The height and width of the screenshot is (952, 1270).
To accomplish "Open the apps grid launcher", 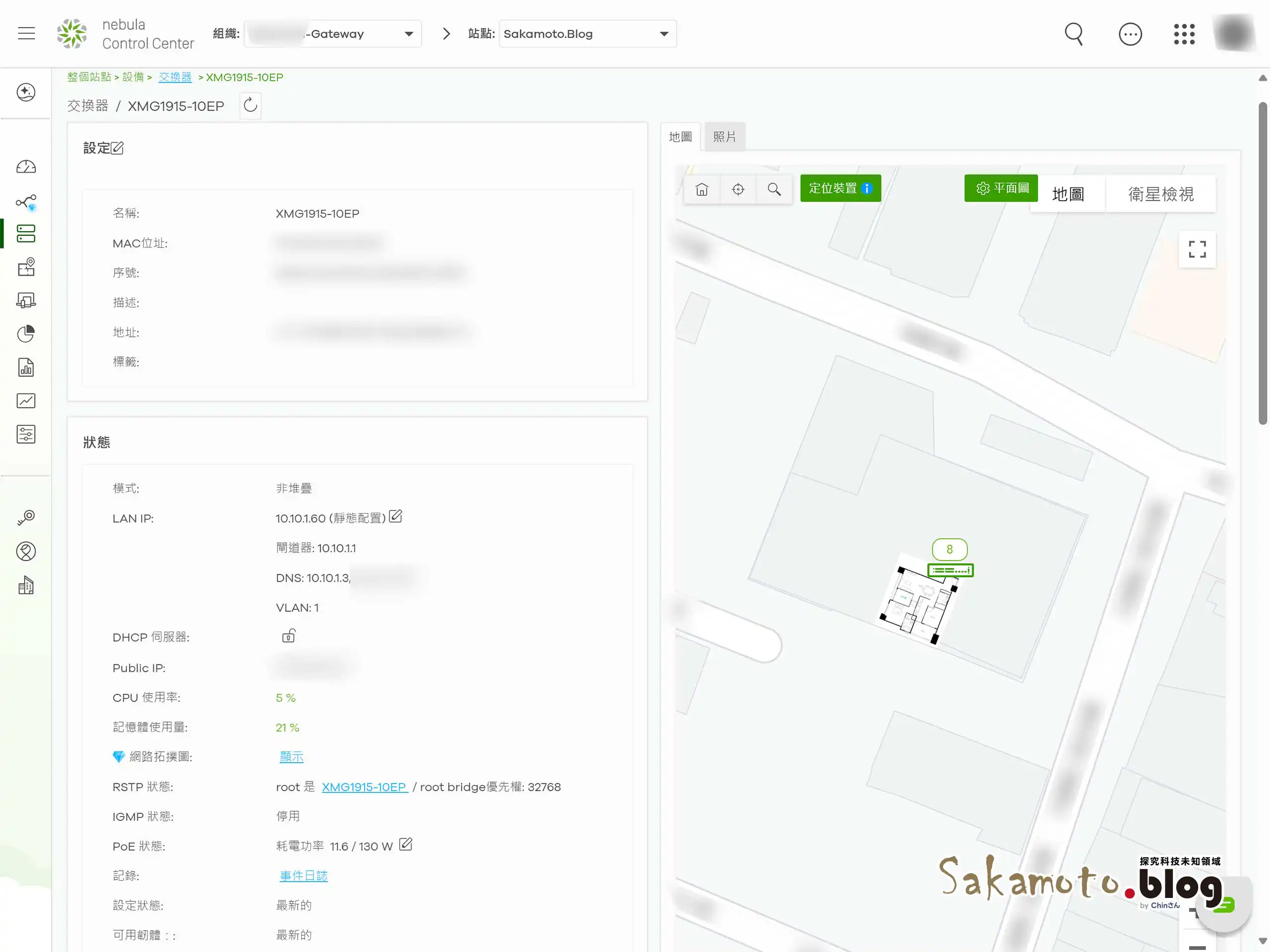I will 1184,34.
